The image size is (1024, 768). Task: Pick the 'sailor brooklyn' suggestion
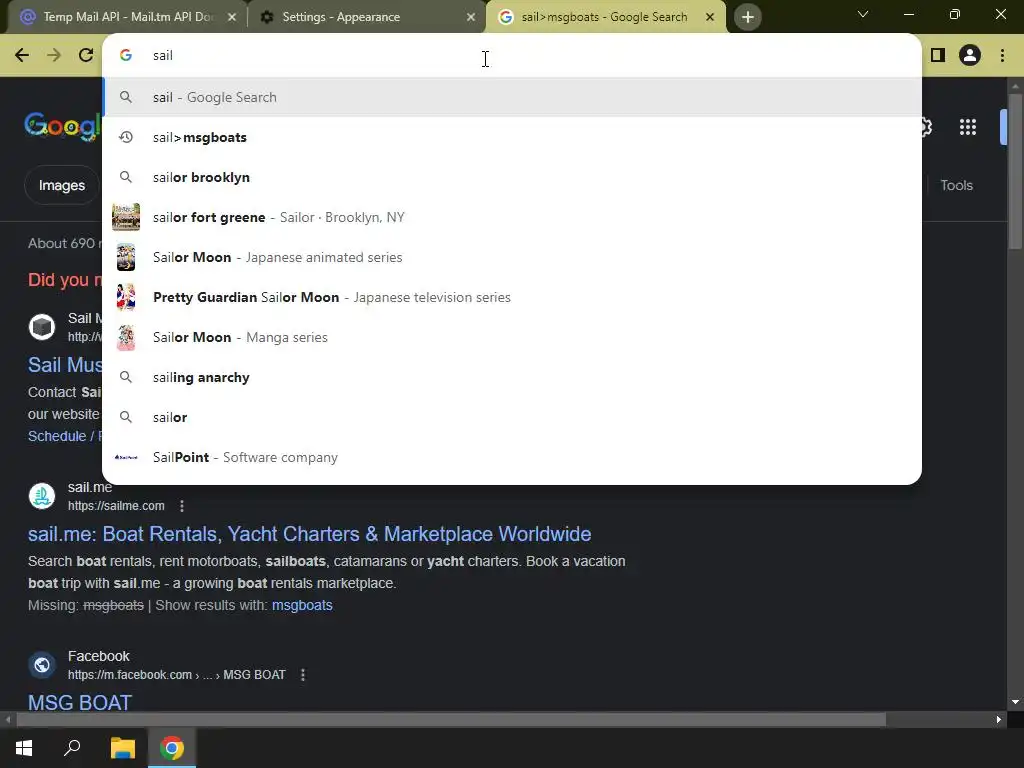(x=512, y=177)
